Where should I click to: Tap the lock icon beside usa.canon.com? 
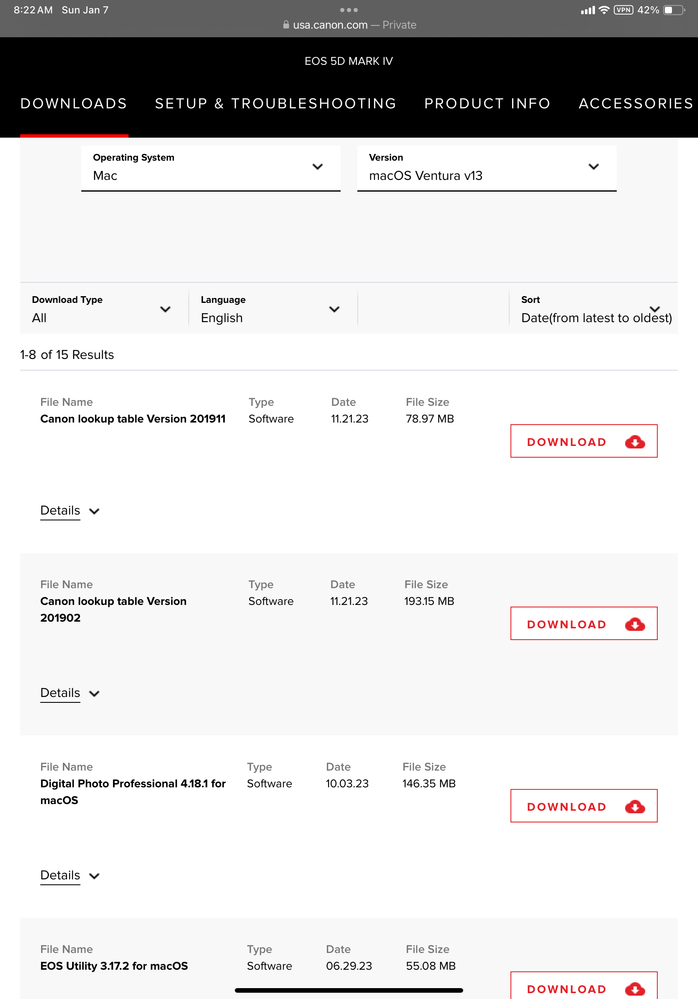click(286, 25)
